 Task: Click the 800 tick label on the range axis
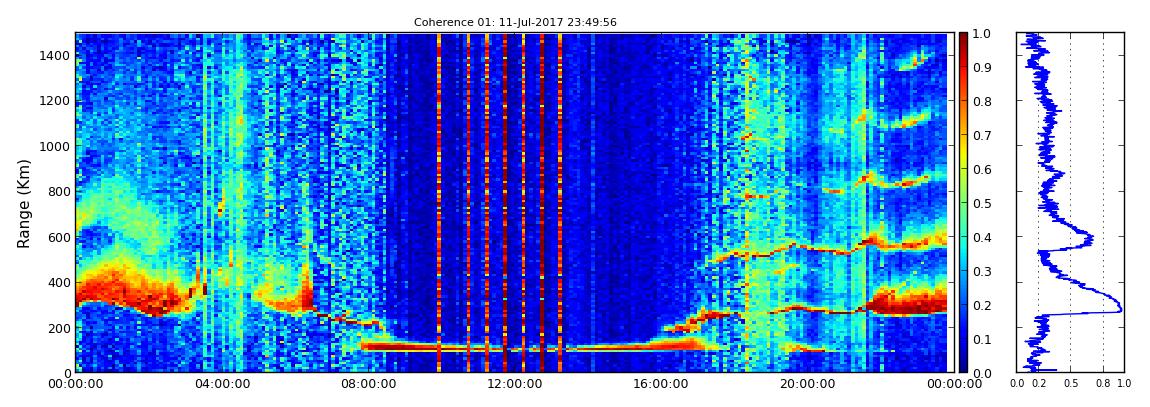pyautogui.click(x=59, y=192)
